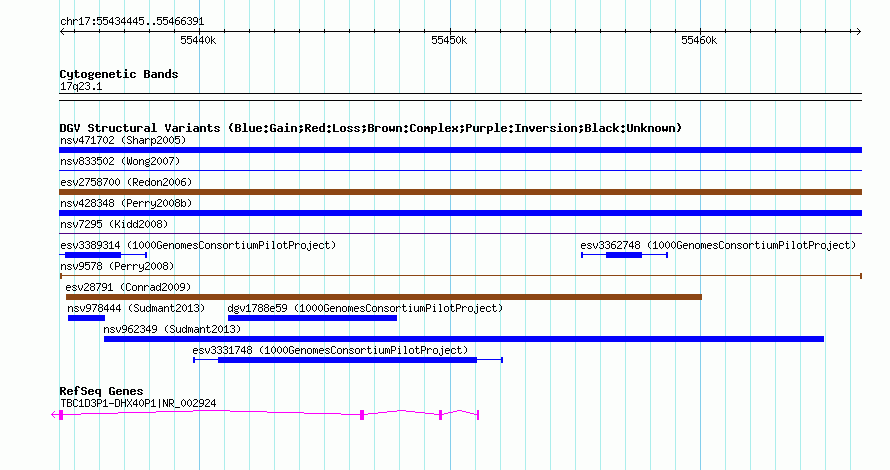Screen dimensions: 890x470
Task: Open the nsv7295 (Kidd2008) label
Action: [x=114, y=224]
